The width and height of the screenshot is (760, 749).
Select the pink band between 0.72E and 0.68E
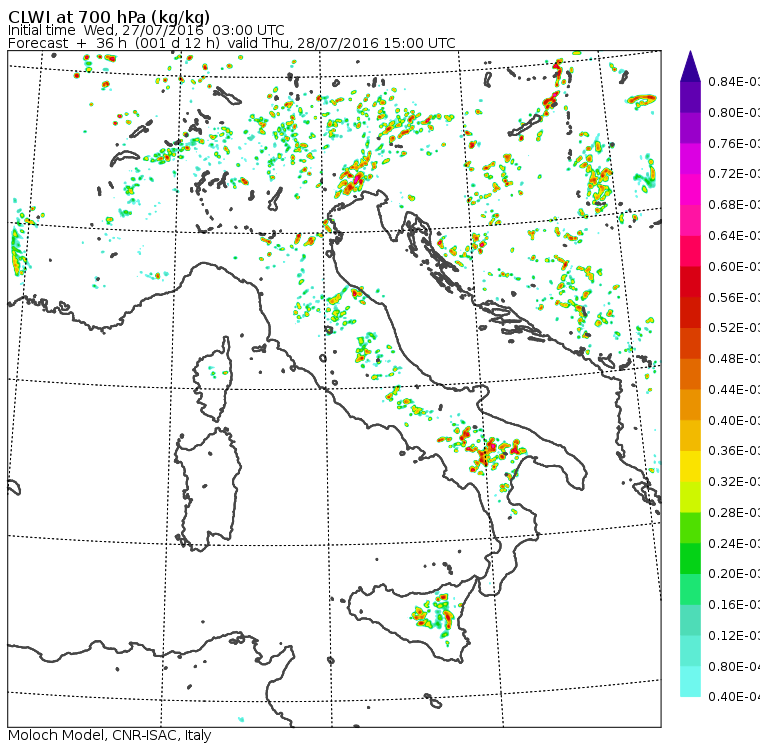pos(690,189)
